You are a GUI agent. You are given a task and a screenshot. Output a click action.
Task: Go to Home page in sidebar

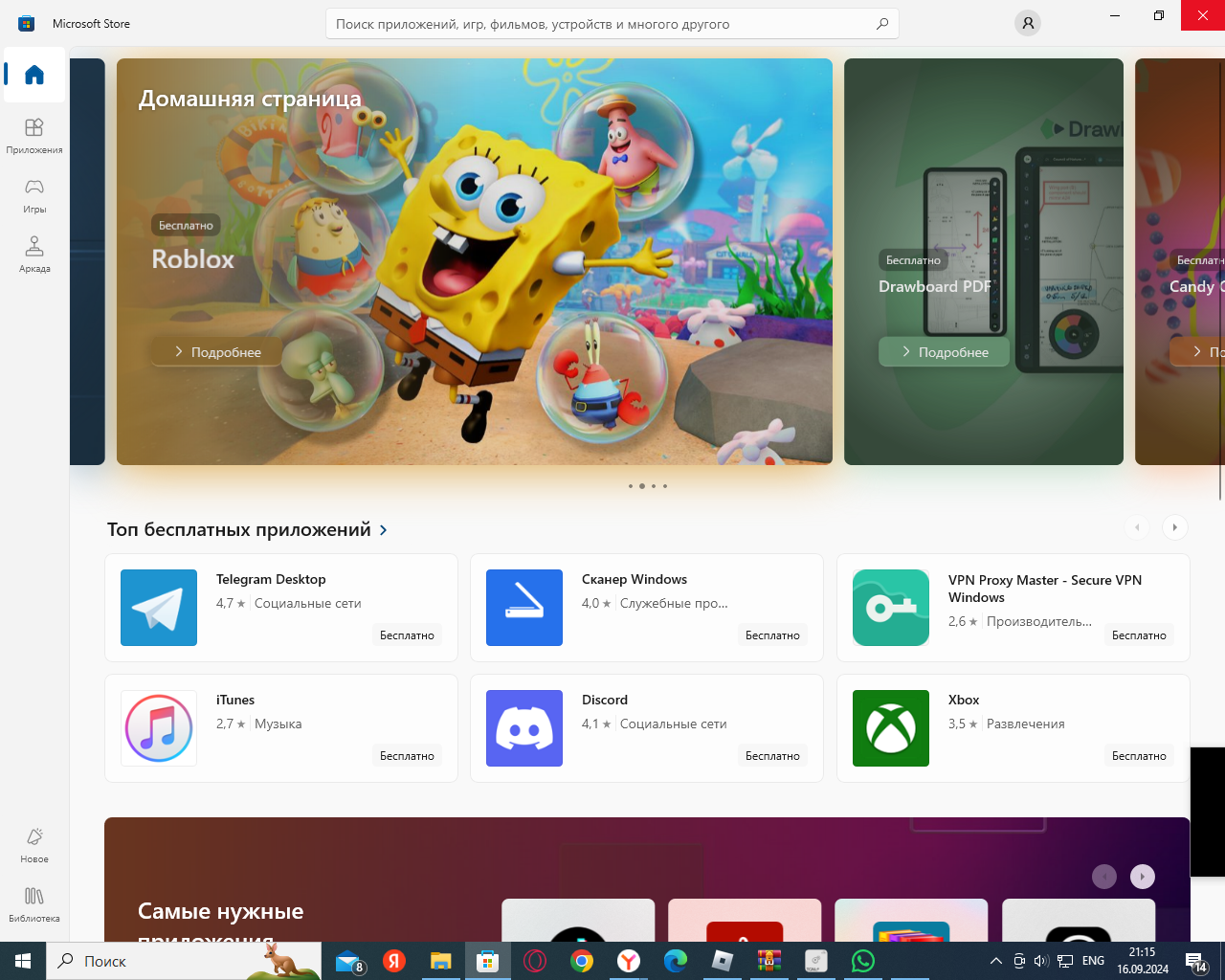pos(34,75)
